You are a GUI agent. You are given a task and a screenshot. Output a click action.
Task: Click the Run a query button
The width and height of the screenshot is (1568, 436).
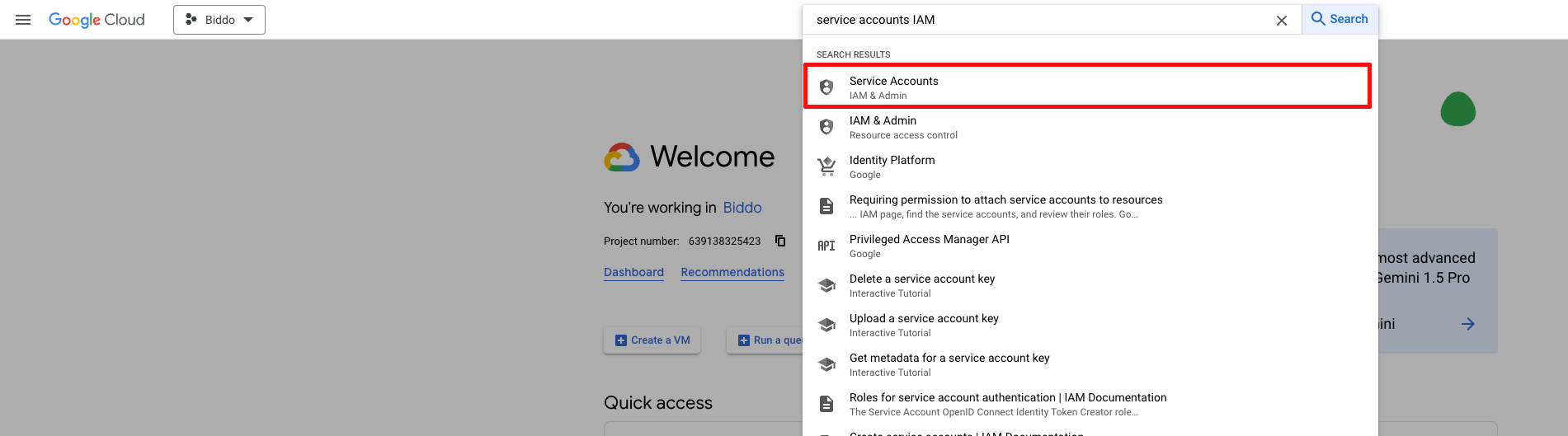765,340
